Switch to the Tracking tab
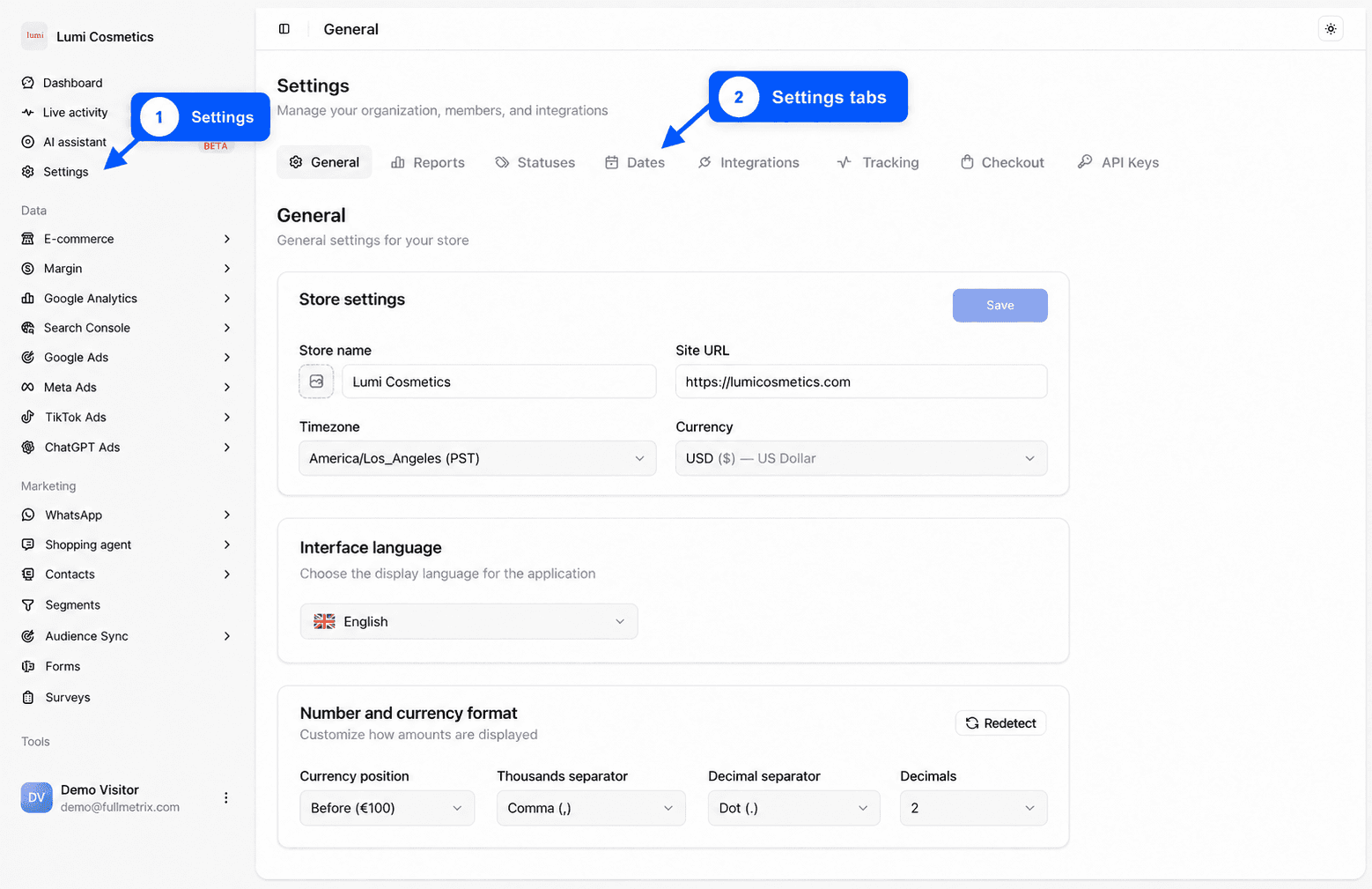The width and height of the screenshot is (1372, 889). [x=878, y=163]
